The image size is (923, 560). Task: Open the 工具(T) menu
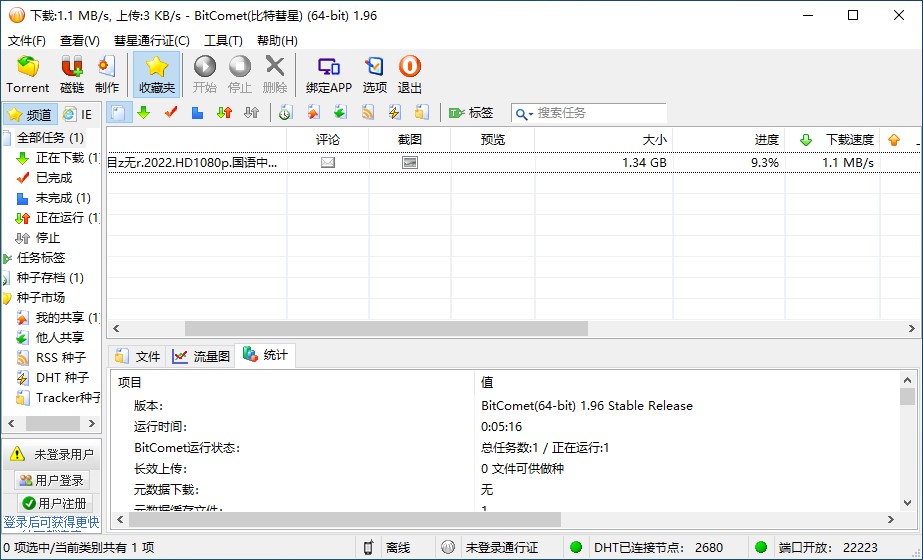click(223, 41)
